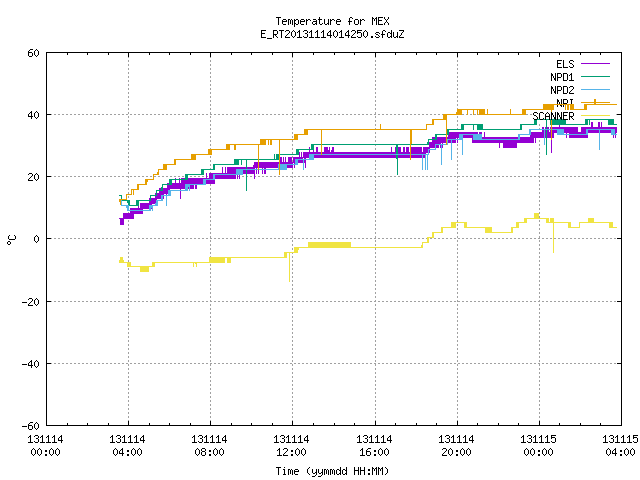Image resolution: width=640 pixels, height=480 pixels.
Task: Click the y-axis label 0
Action: click(x=37, y=239)
